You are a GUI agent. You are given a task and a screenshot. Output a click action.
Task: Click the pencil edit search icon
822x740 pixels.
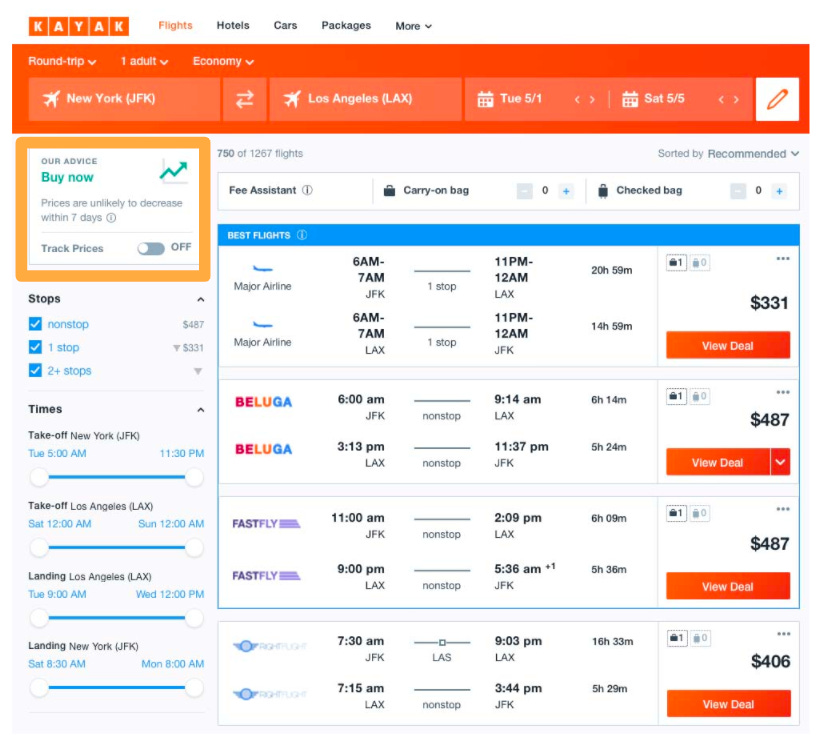777,99
